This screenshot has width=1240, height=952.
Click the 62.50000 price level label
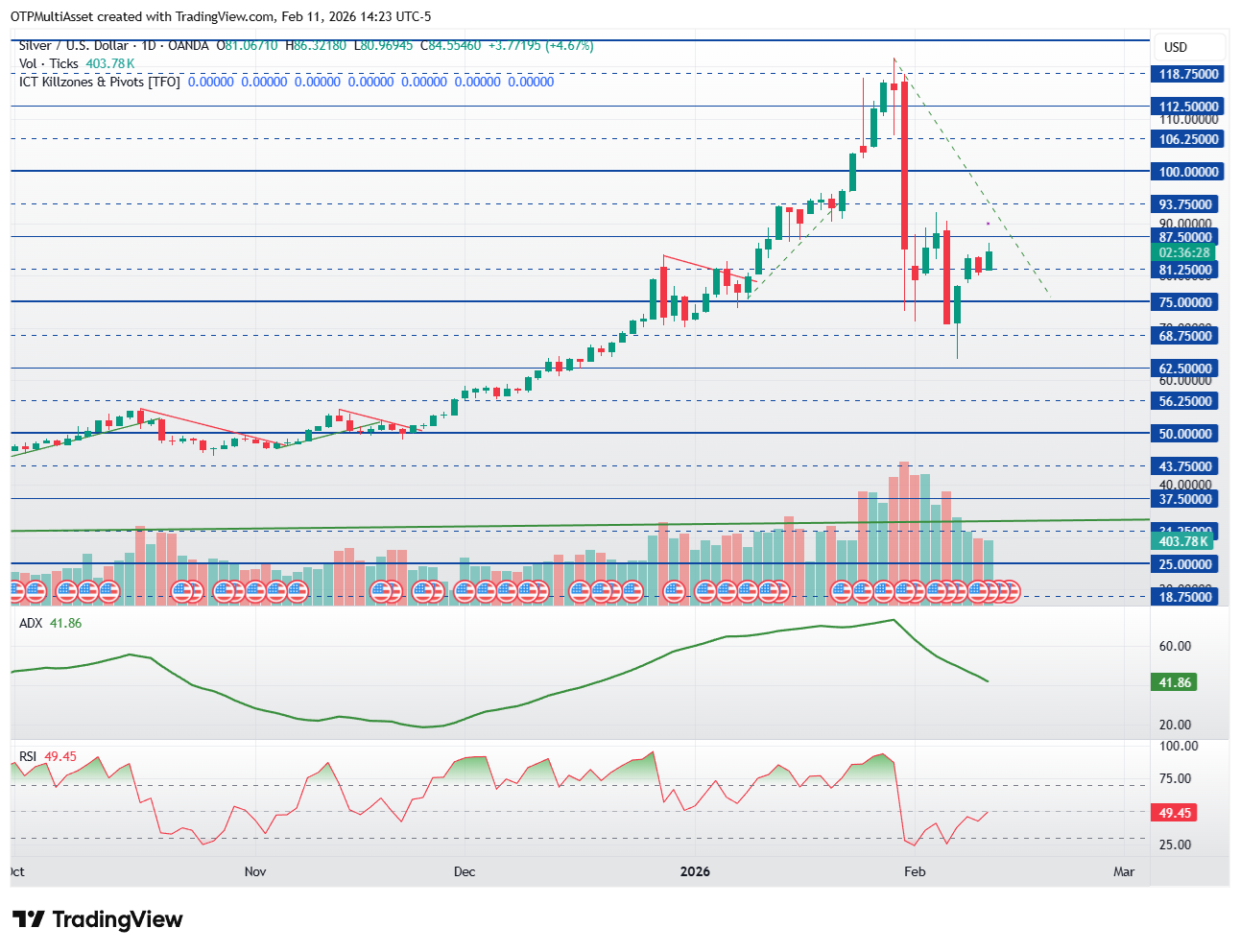[1186, 369]
